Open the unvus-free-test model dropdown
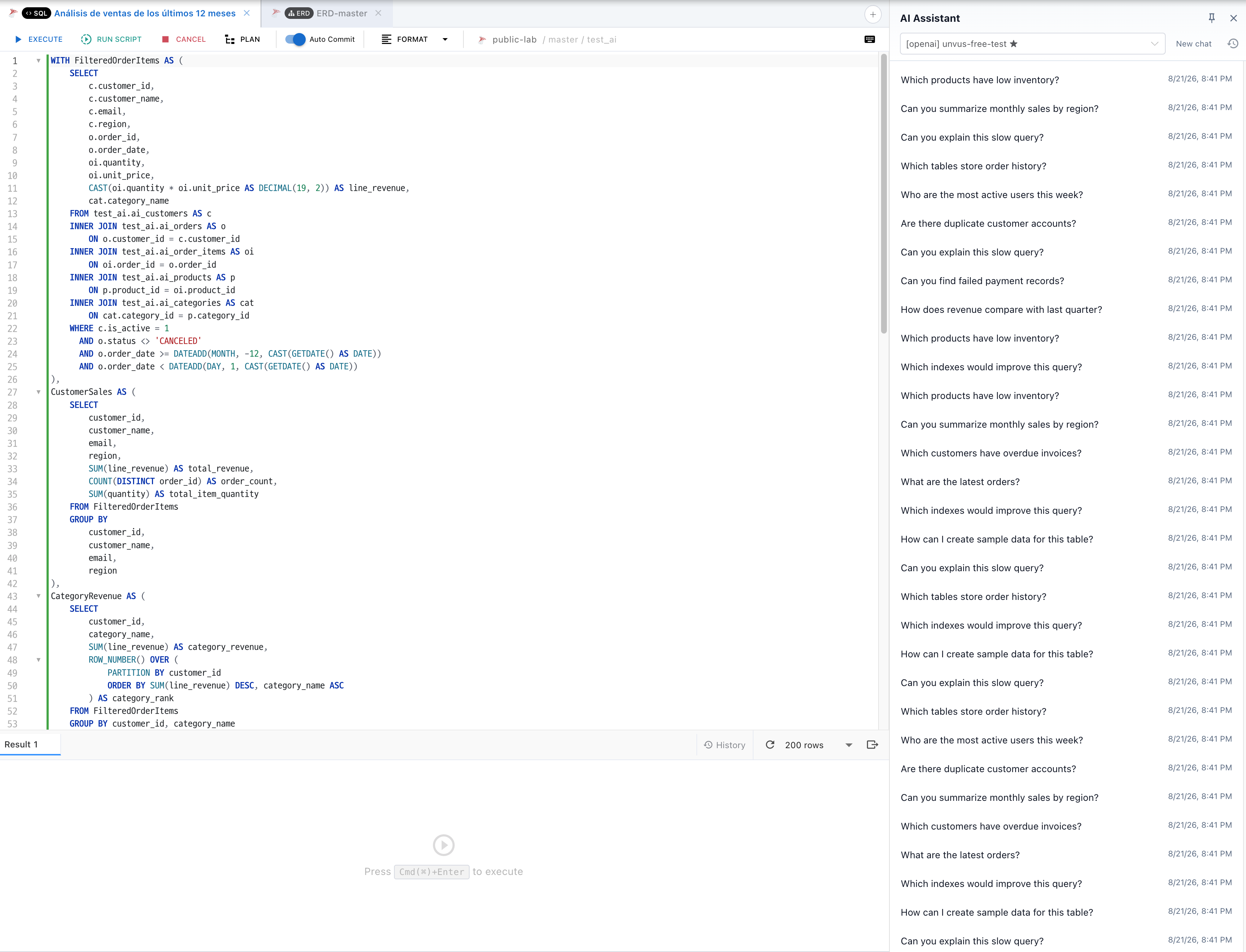 coord(1032,44)
